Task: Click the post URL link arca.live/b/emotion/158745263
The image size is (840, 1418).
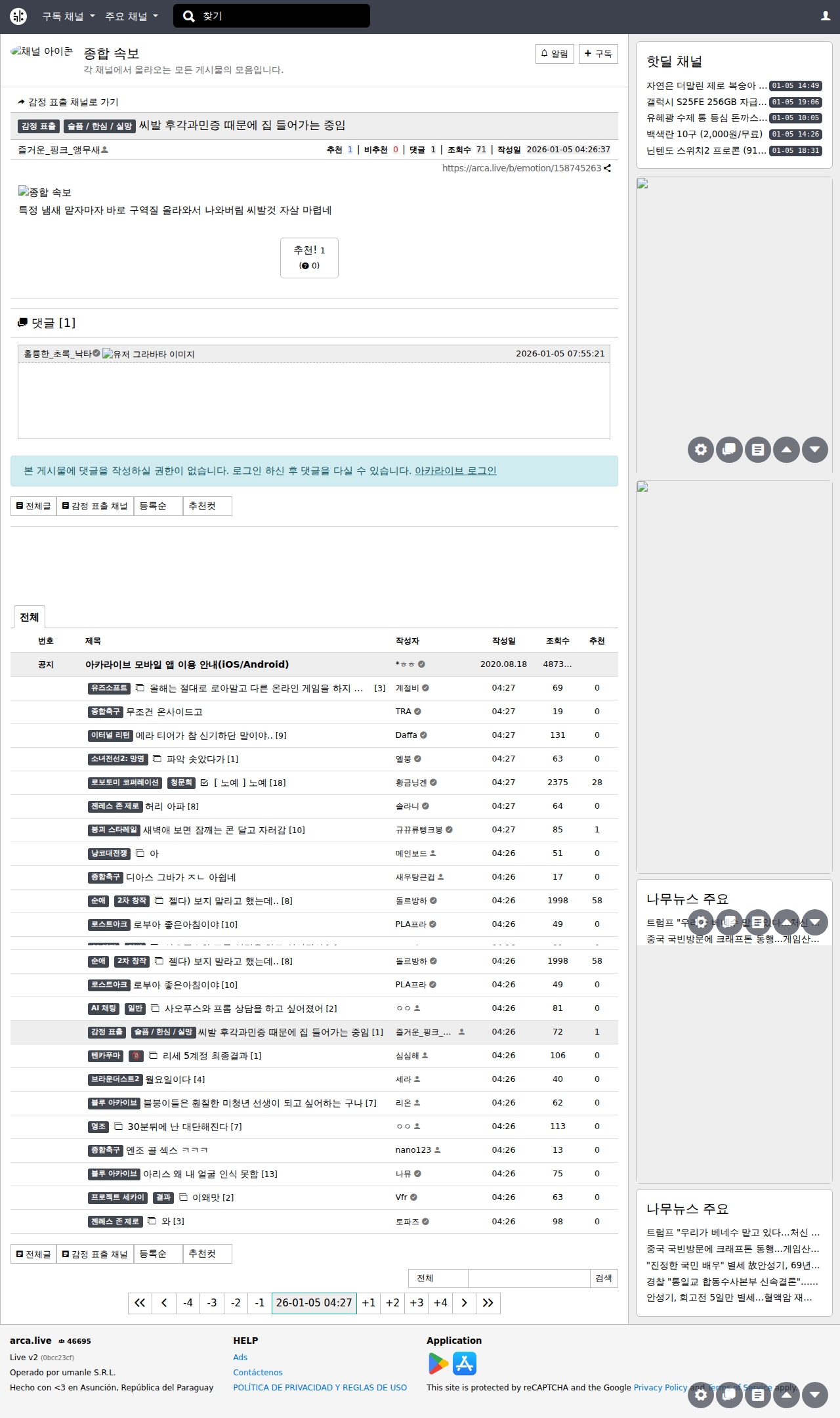Action: pos(522,169)
